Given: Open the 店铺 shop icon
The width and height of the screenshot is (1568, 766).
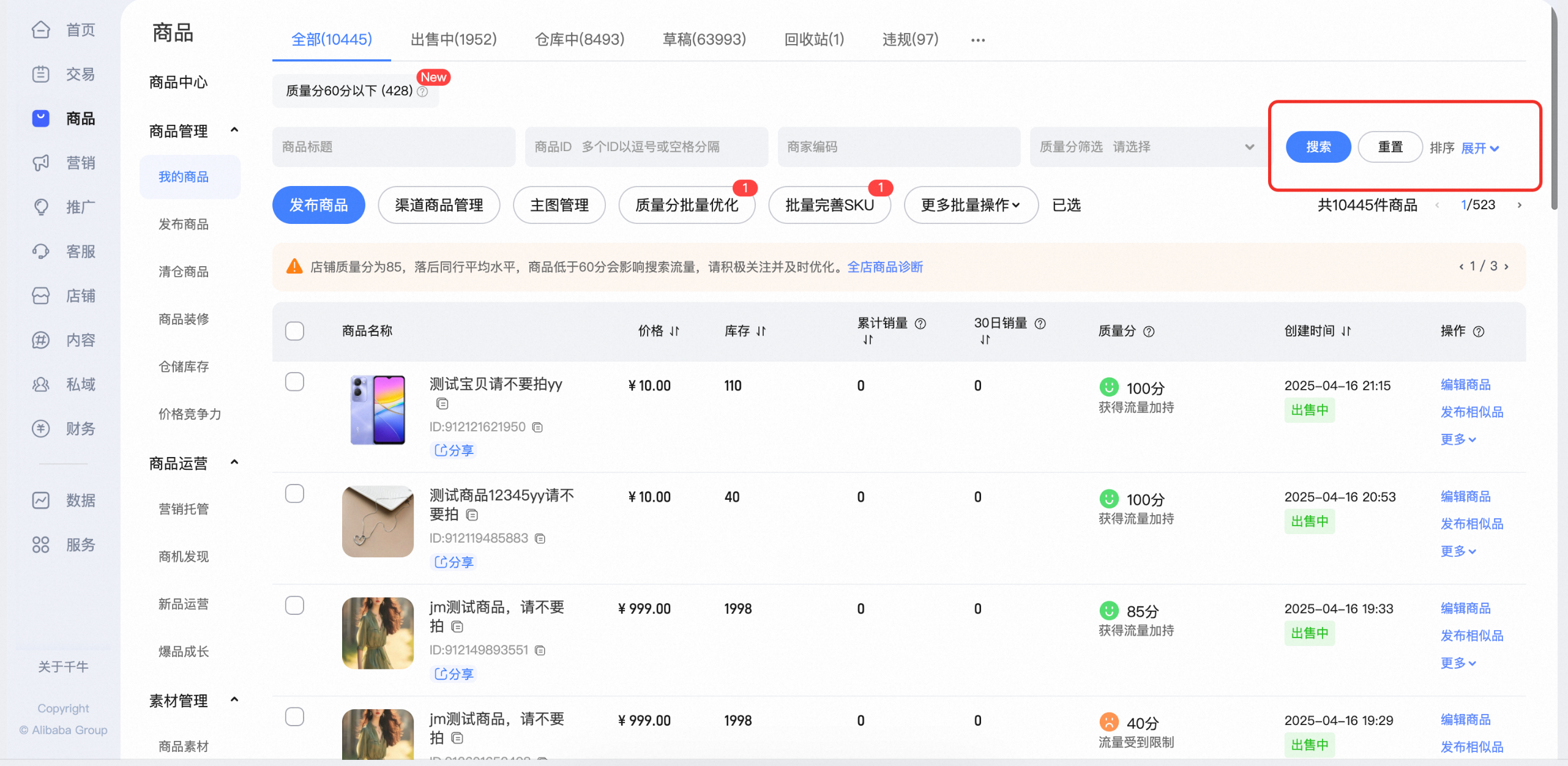Looking at the screenshot, I should (41, 296).
